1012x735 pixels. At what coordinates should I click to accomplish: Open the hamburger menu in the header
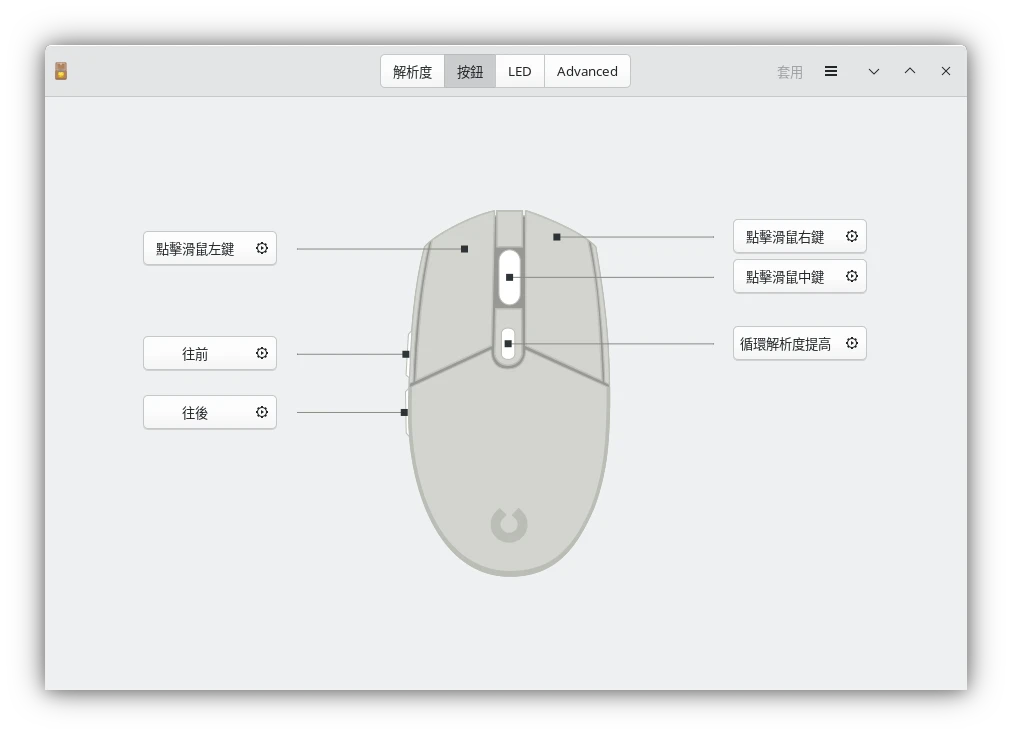coord(831,71)
